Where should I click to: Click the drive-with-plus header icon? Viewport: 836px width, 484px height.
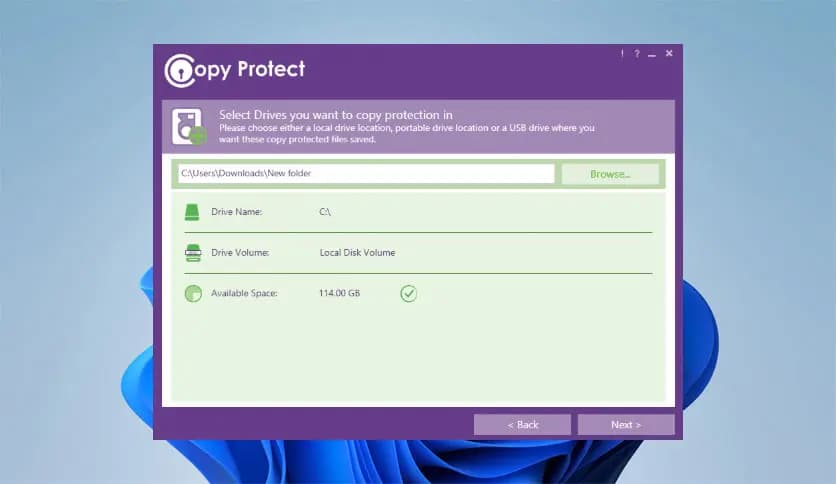189,127
